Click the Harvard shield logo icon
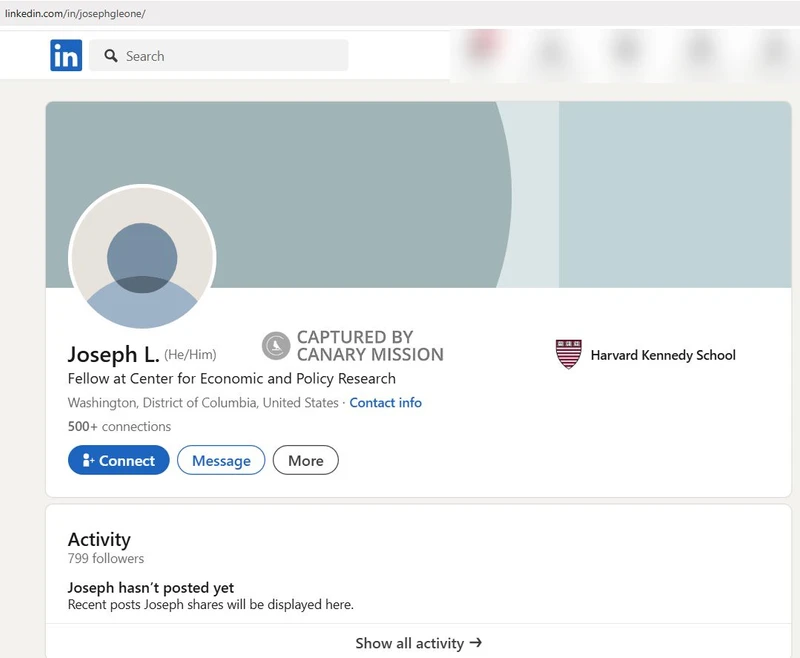Image resolution: width=800 pixels, height=658 pixels. pyautogui.click(x=568, y=354)
